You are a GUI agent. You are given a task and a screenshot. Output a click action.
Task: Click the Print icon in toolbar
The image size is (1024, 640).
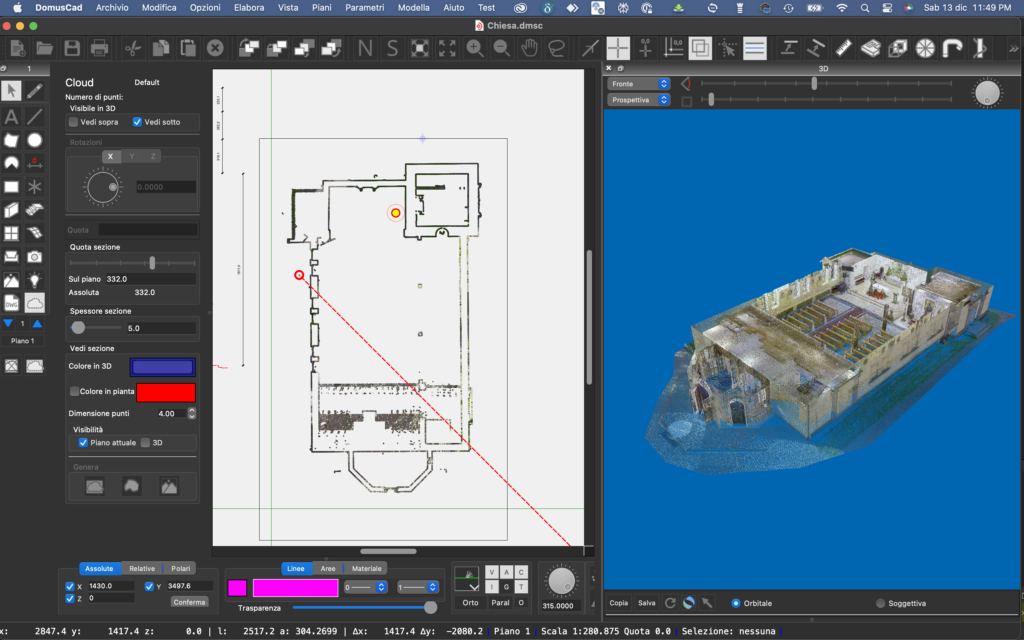99,48
